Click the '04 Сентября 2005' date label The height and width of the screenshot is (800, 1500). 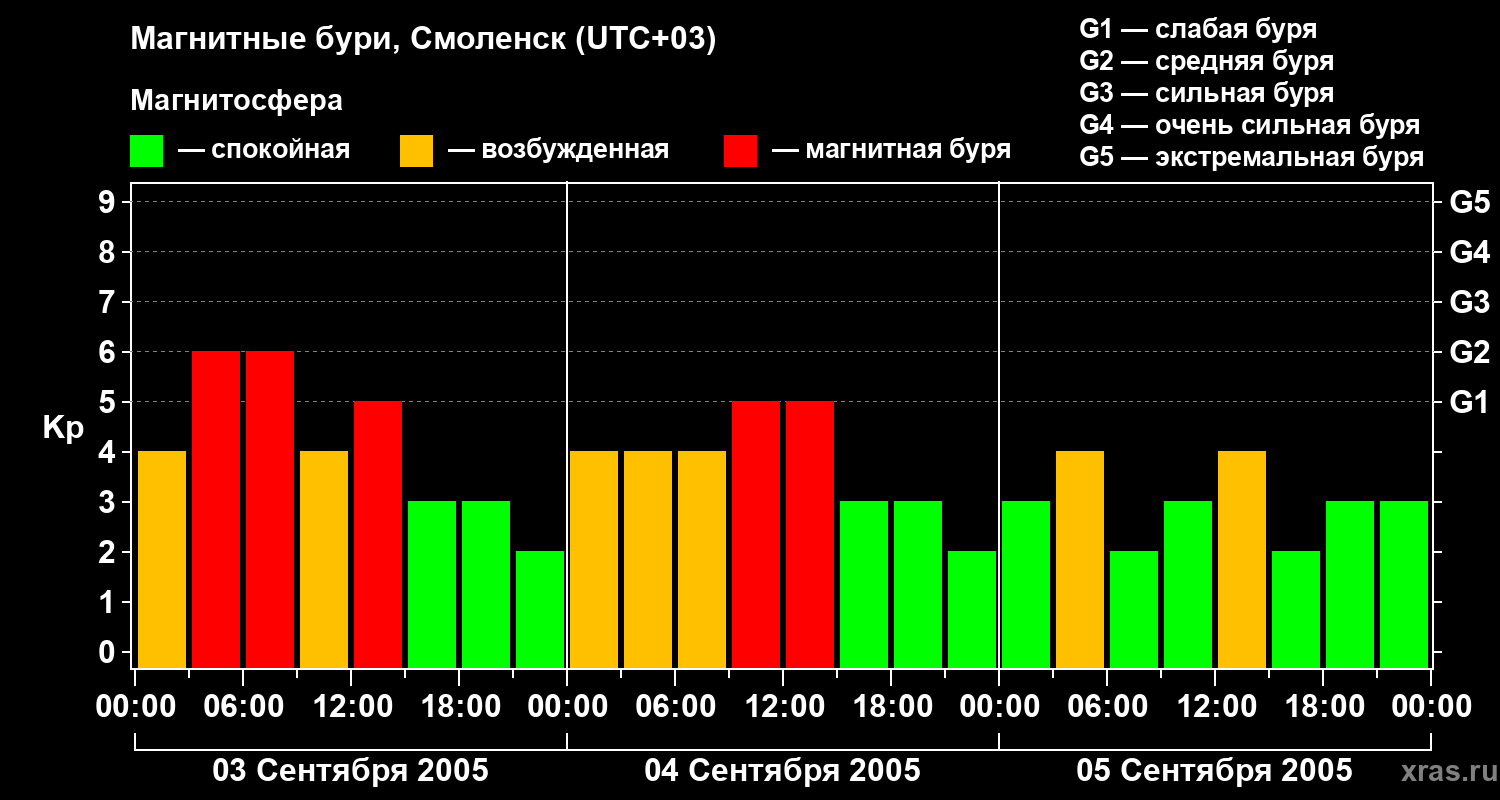pos(783,771)
